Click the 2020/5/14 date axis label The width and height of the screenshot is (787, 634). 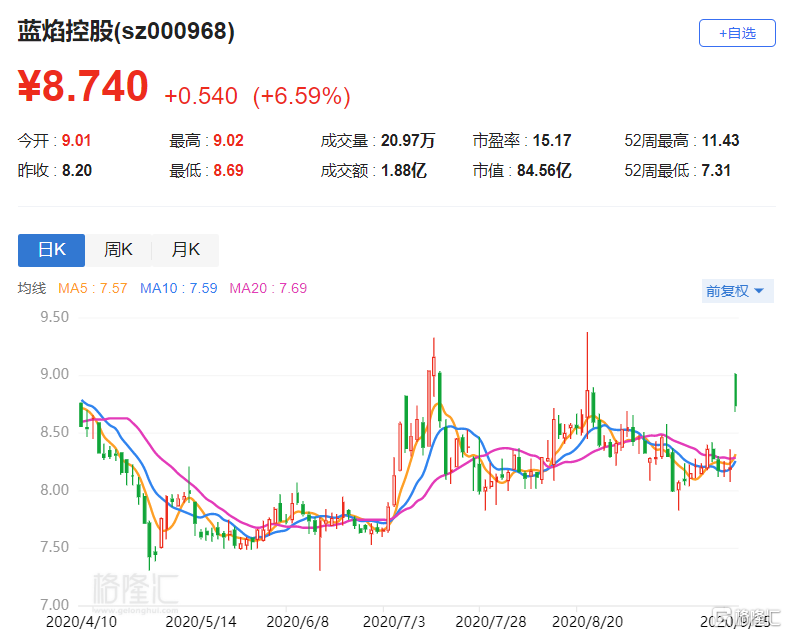tap(201, 622)
